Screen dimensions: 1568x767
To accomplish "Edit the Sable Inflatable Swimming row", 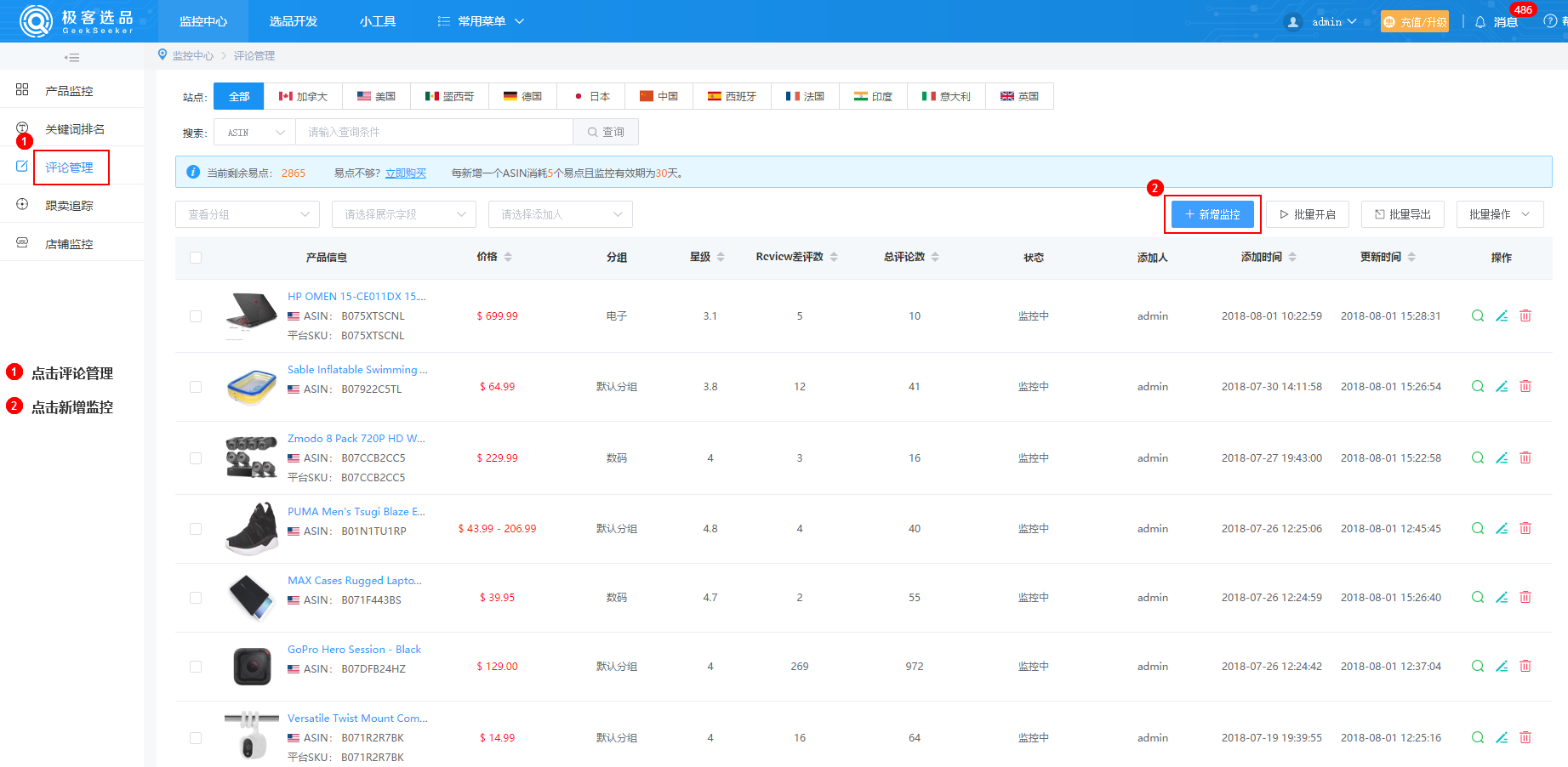I will point(1502,386).
